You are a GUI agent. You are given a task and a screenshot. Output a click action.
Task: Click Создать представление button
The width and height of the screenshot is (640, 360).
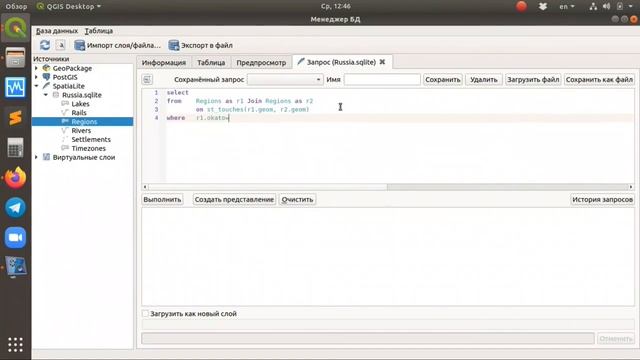pos(234,200)
